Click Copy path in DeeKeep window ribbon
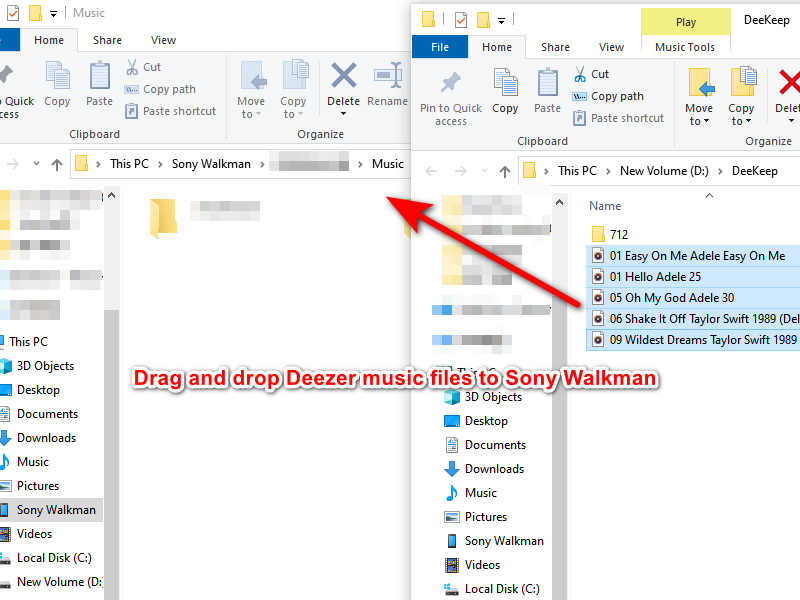Image resolution: width=800 pixels, height=600 pixels. [x=608, y=96]
